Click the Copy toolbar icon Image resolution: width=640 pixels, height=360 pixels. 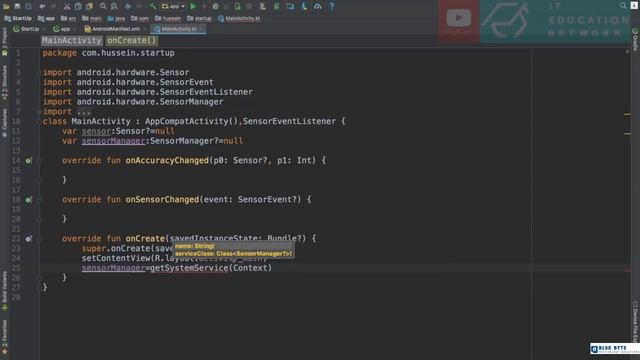78,7
